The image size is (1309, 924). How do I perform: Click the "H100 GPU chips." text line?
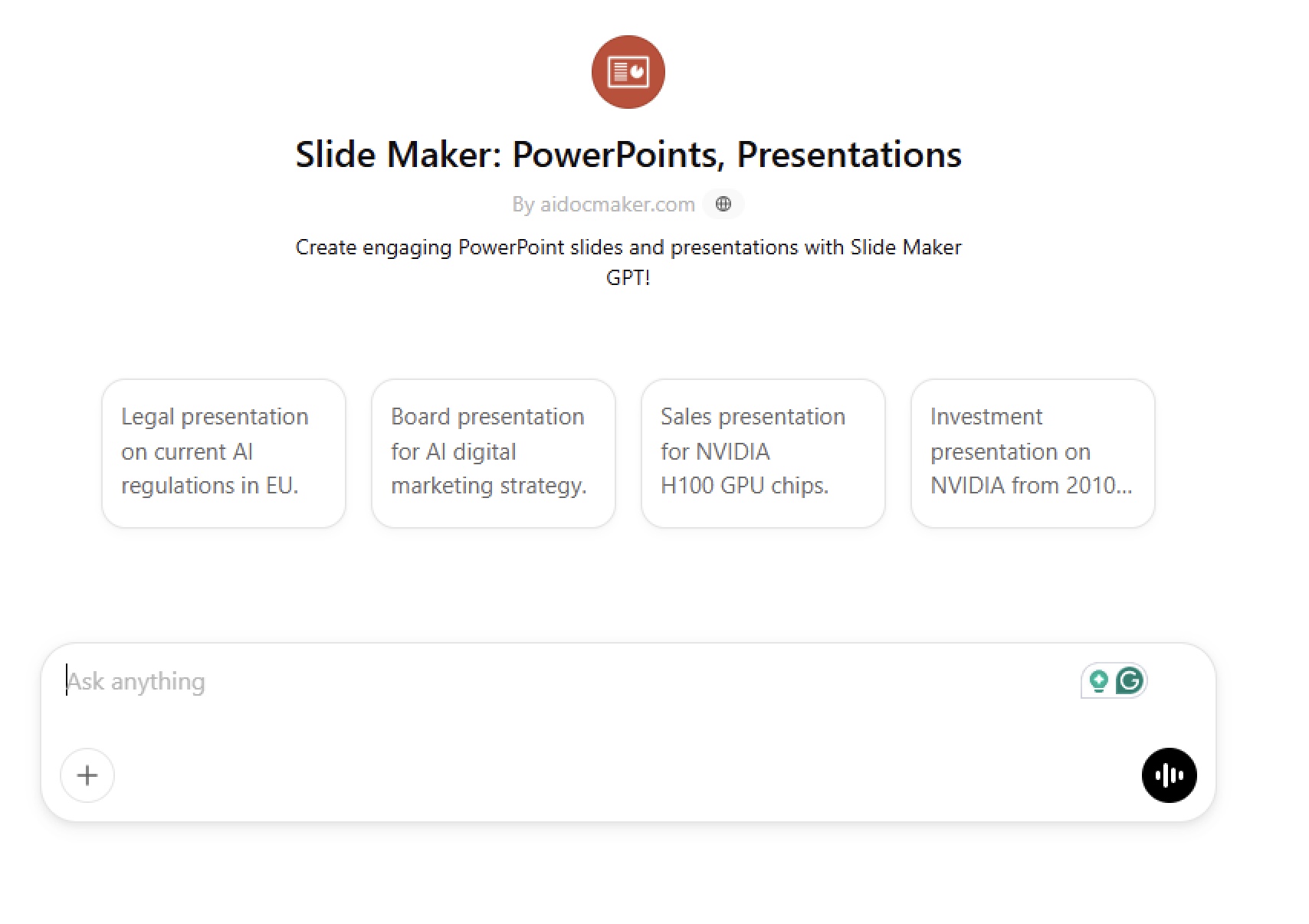pos(745,486)
